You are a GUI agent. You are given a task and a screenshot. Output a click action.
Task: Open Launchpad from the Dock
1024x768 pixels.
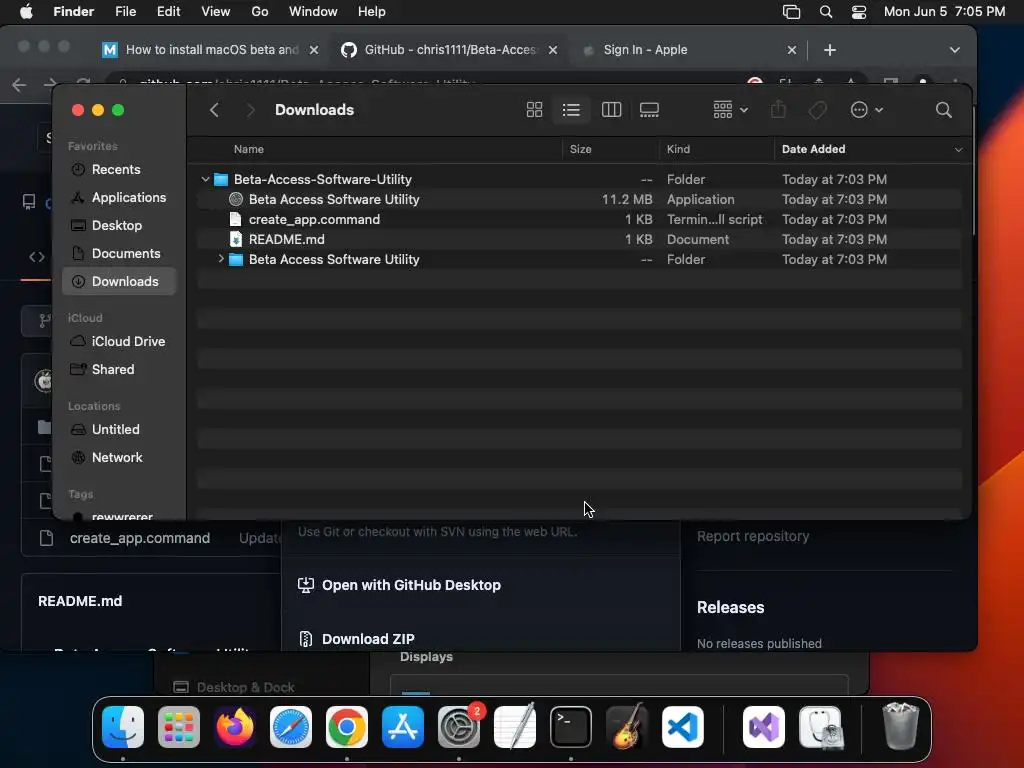click(x=179, y=727)
